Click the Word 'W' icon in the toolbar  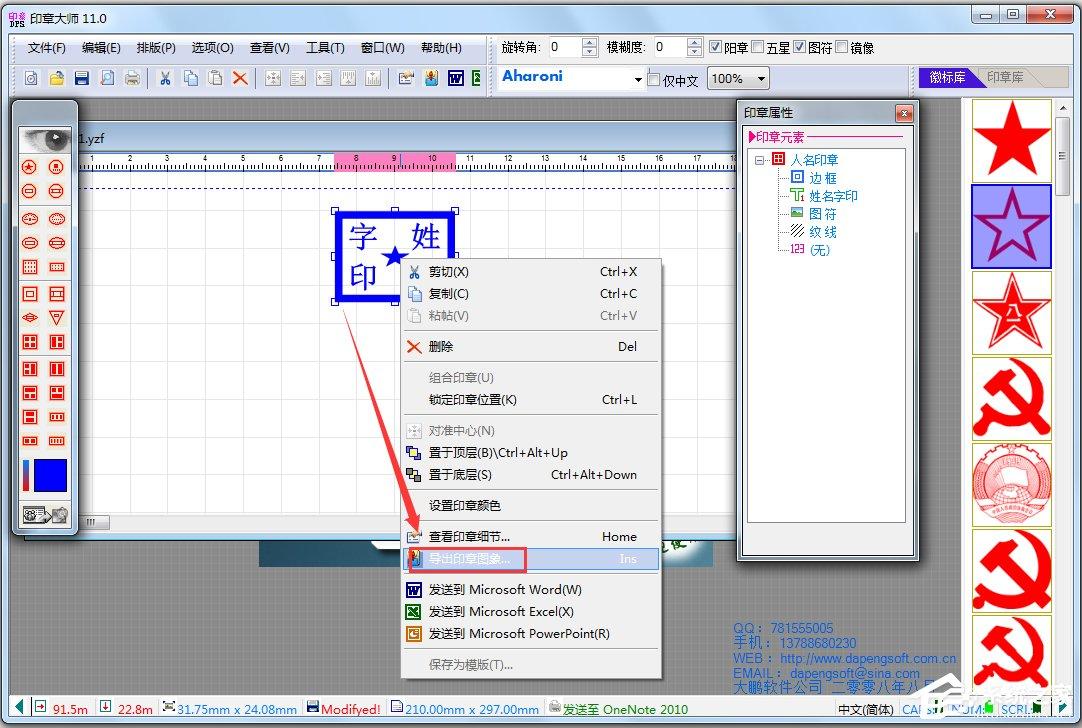456,78
